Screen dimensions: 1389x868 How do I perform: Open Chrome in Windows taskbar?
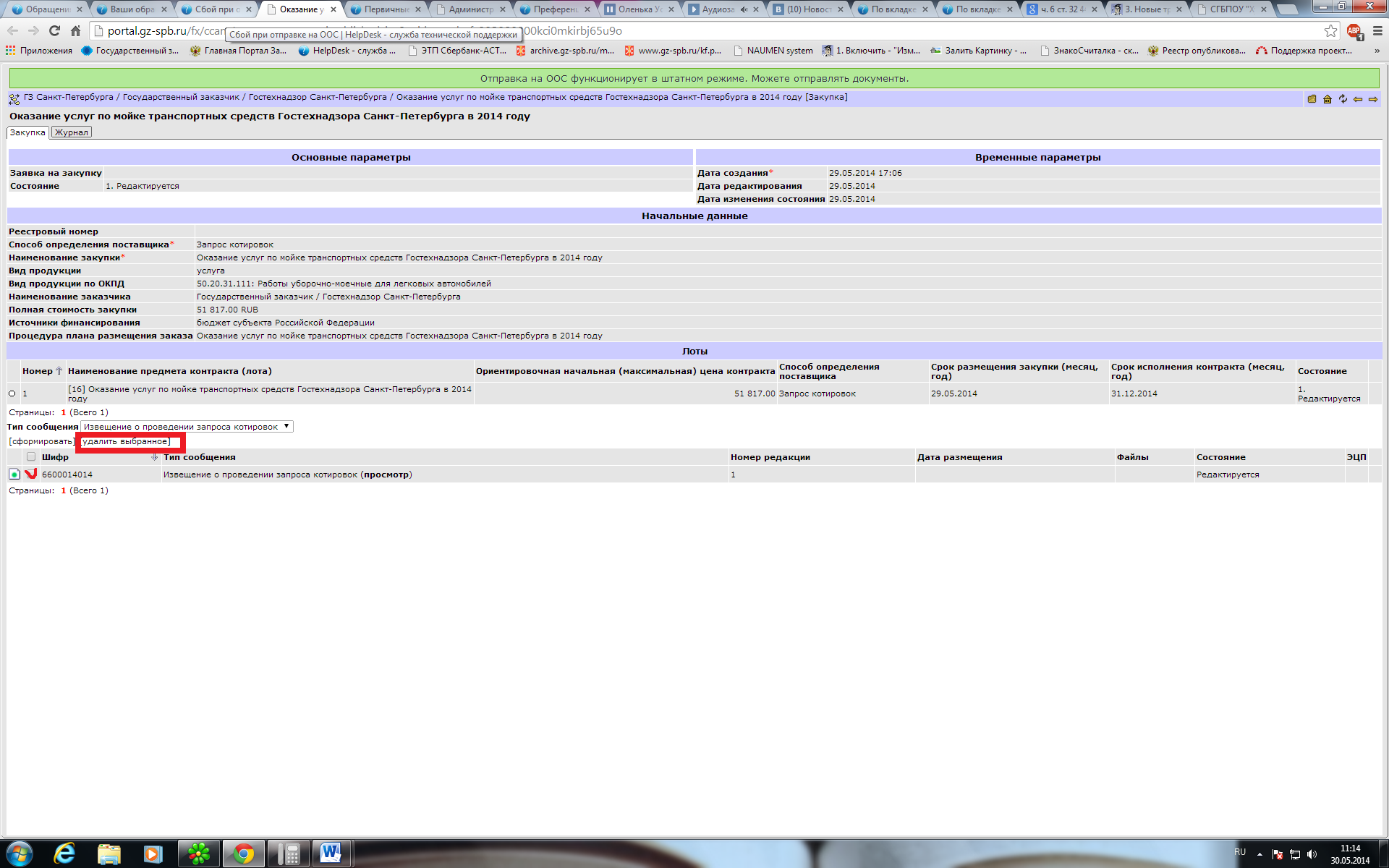tap(243, 854)
